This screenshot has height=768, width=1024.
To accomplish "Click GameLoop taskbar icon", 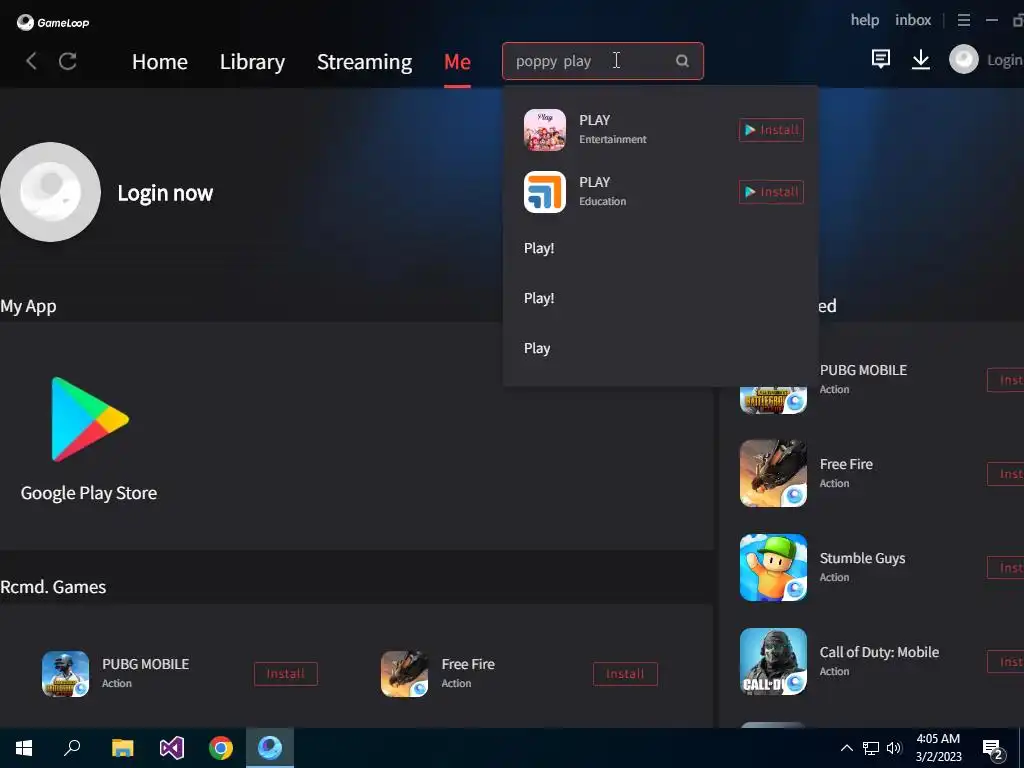I will 270,748.
